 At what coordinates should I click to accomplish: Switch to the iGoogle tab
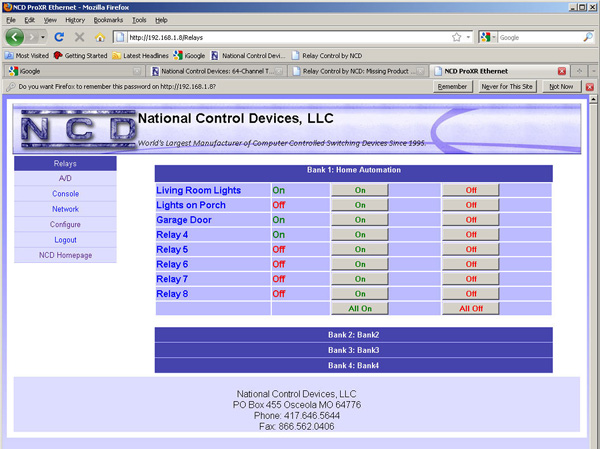(75, 71)
